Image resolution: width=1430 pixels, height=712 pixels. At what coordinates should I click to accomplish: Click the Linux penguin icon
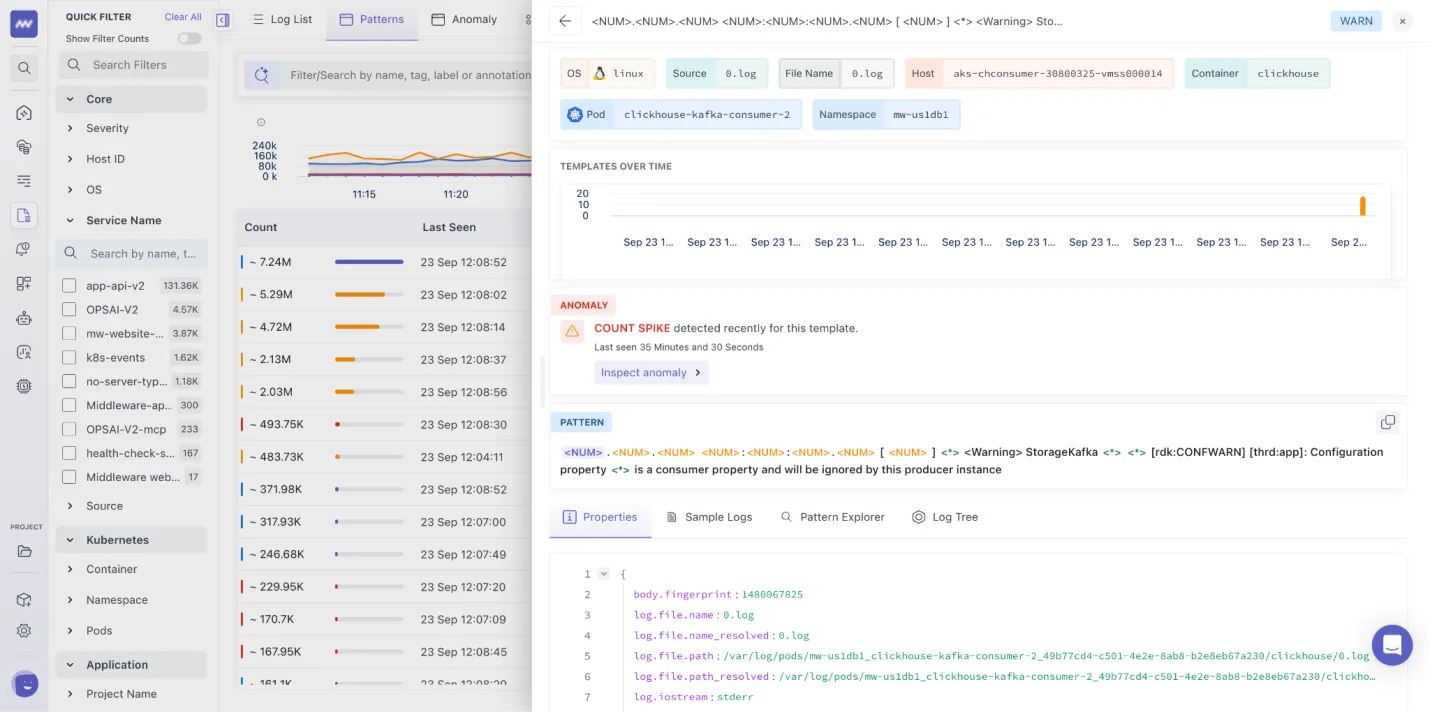pyautogui.click(x=600, y=73)
